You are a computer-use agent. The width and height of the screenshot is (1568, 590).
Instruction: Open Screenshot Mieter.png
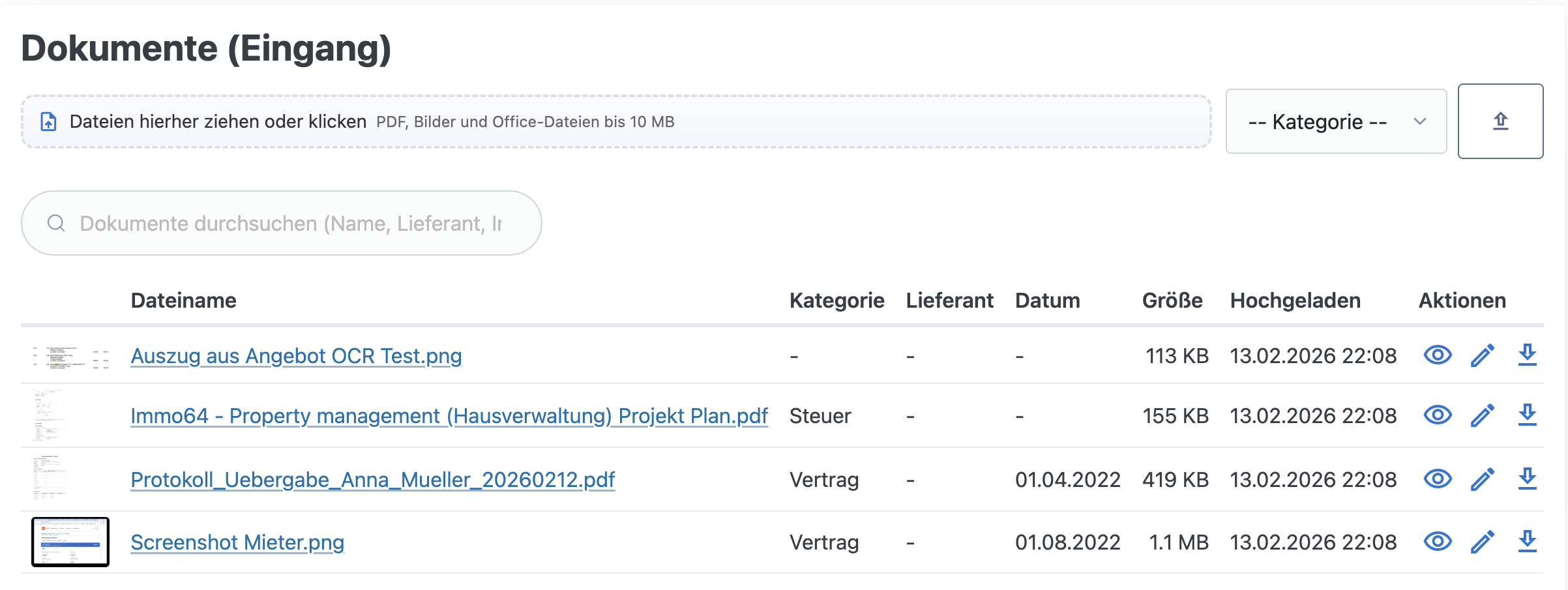[237, 542]
